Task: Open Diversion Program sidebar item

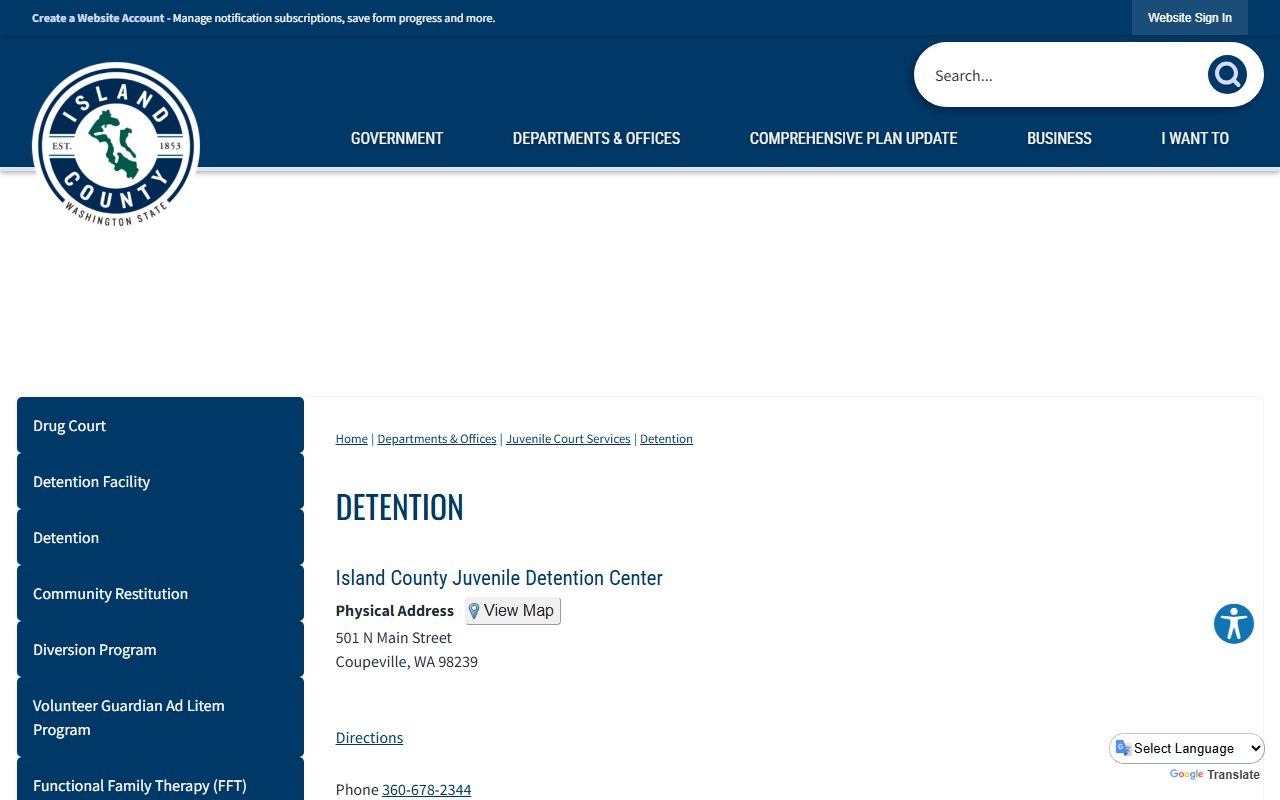Action: 160,649
